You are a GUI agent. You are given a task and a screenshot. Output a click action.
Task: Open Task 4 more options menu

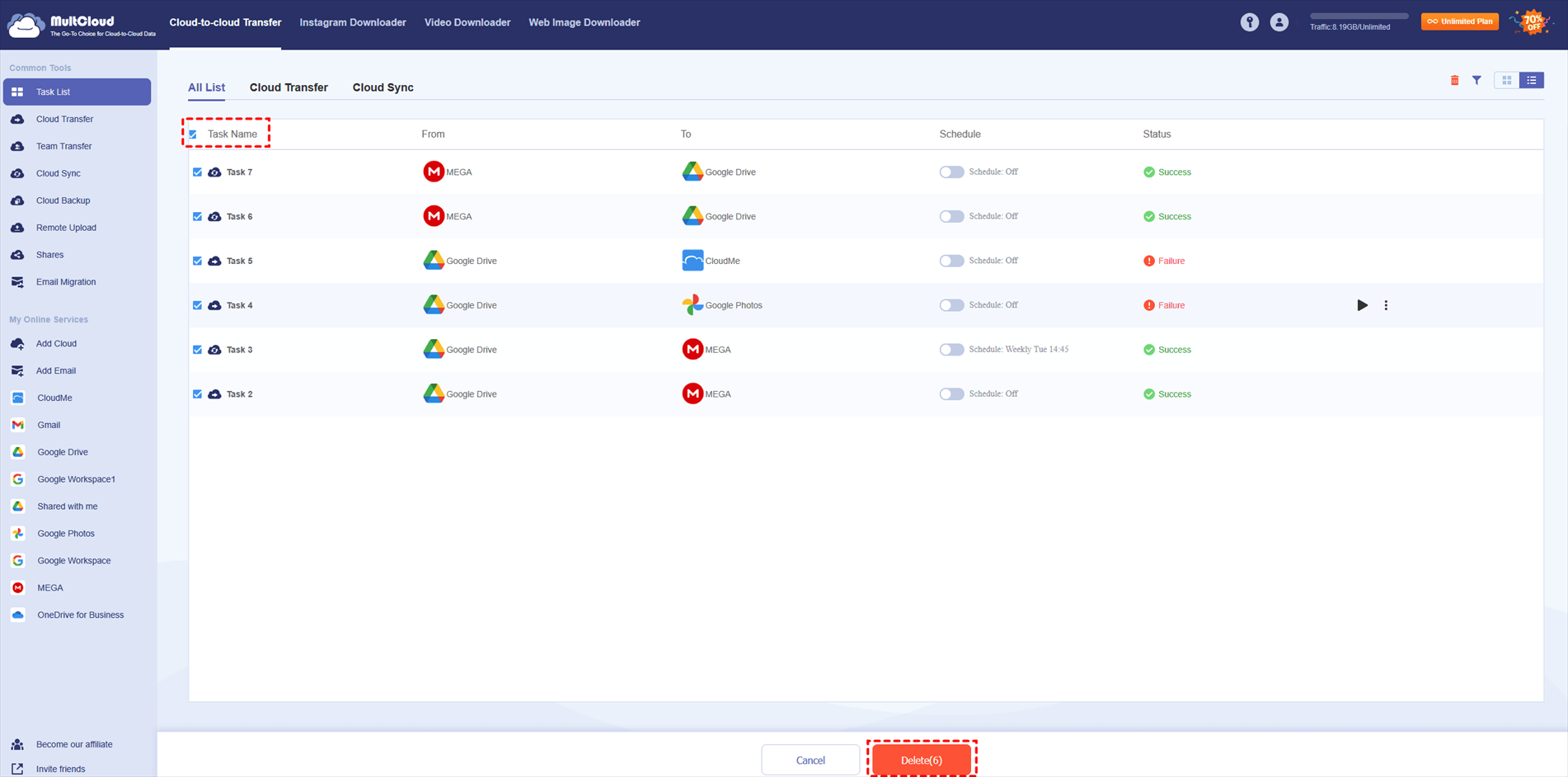click(x=1386, y=305)
